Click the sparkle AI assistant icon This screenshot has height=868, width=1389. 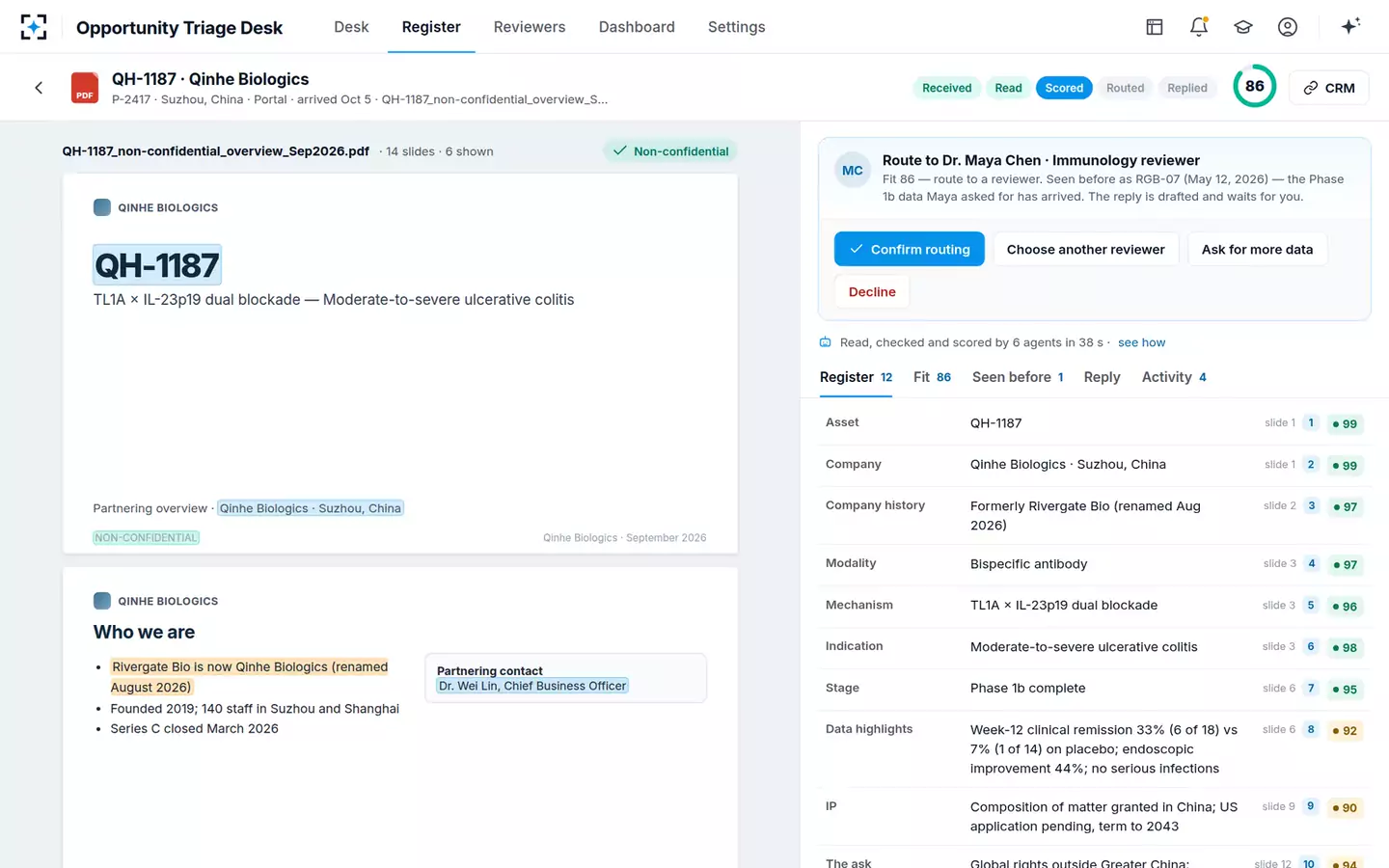coord(1350,26)
